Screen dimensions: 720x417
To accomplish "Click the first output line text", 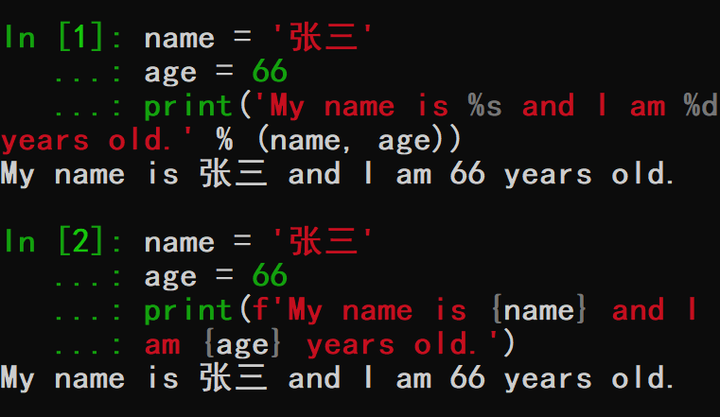I will [338, 175].
